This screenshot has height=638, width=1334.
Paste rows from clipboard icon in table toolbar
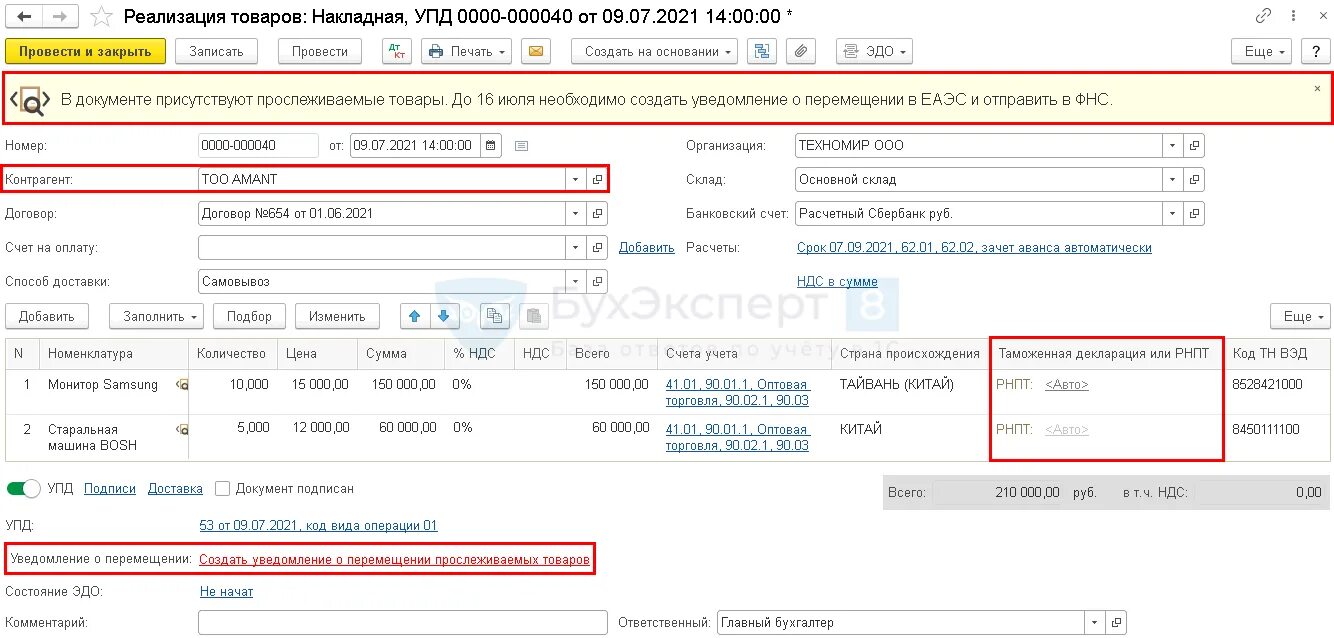coord(535,316)
